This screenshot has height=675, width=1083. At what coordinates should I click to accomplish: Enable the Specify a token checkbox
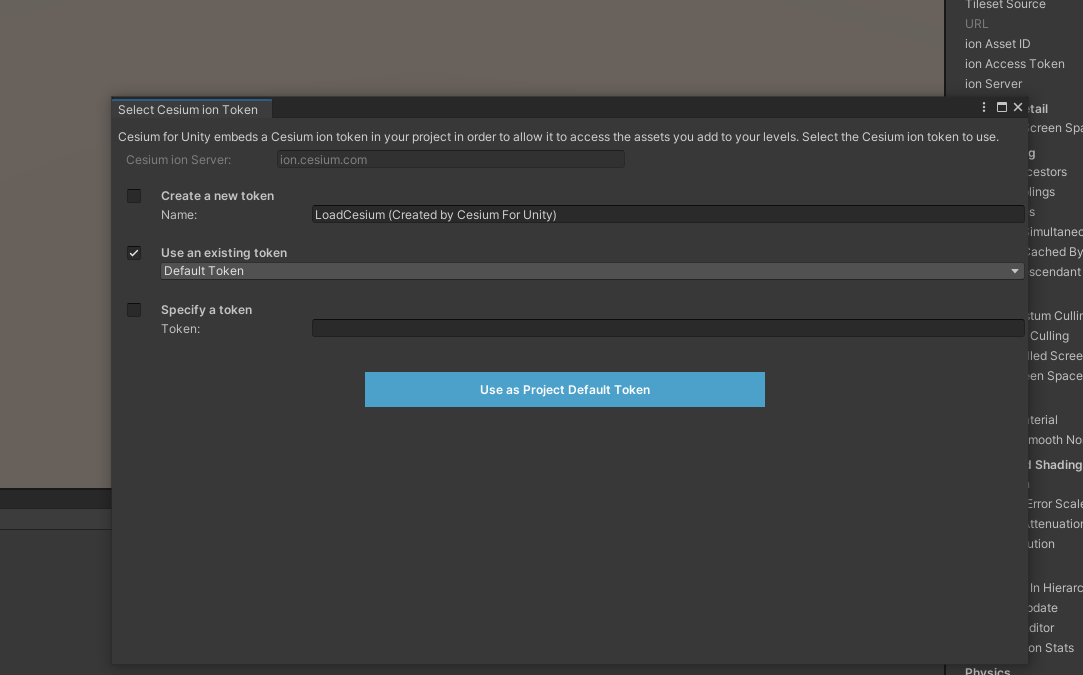coord(134,310)
